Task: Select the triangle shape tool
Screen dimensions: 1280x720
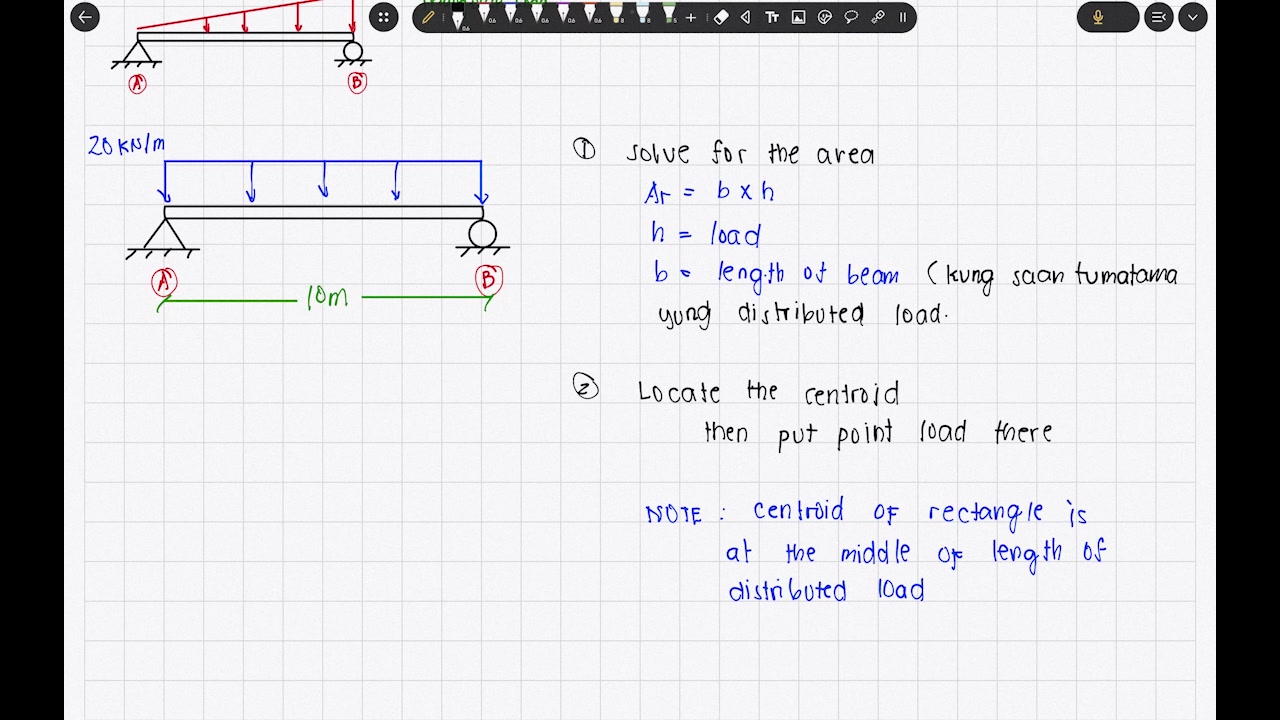Action: (x=746, y=17)
